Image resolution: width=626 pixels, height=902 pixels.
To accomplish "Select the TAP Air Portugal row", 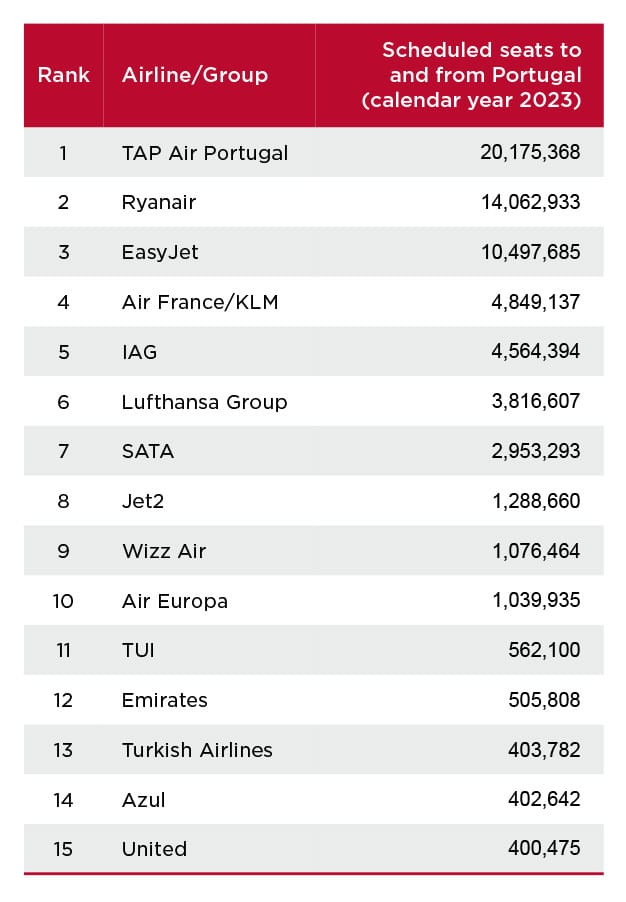I will click(x=314, y=152).
